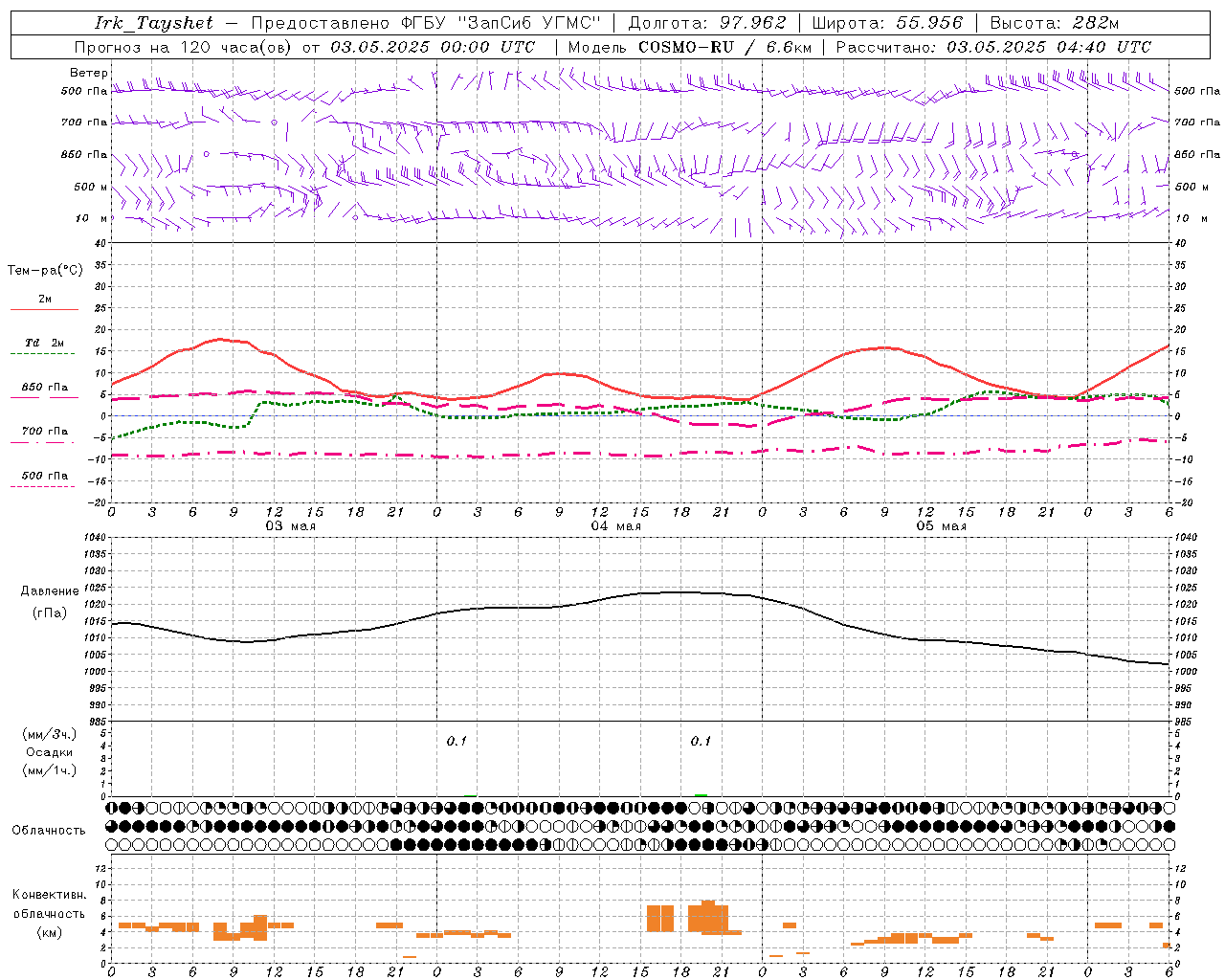This screenshot has width=1225, height=980.
Task: Click the 05 мая date label
Action: [941, 526]
